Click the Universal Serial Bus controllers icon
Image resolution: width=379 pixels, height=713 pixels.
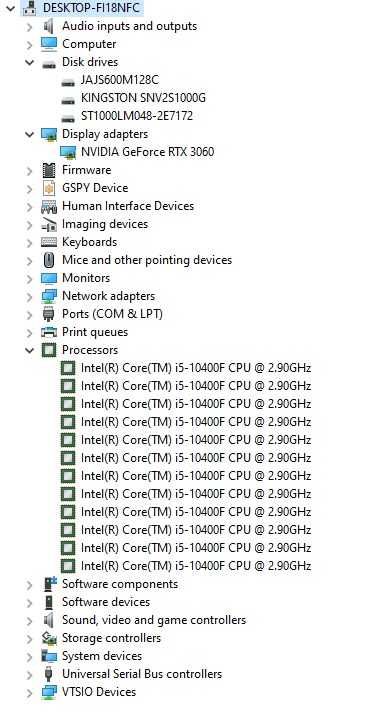coord(49,674)
